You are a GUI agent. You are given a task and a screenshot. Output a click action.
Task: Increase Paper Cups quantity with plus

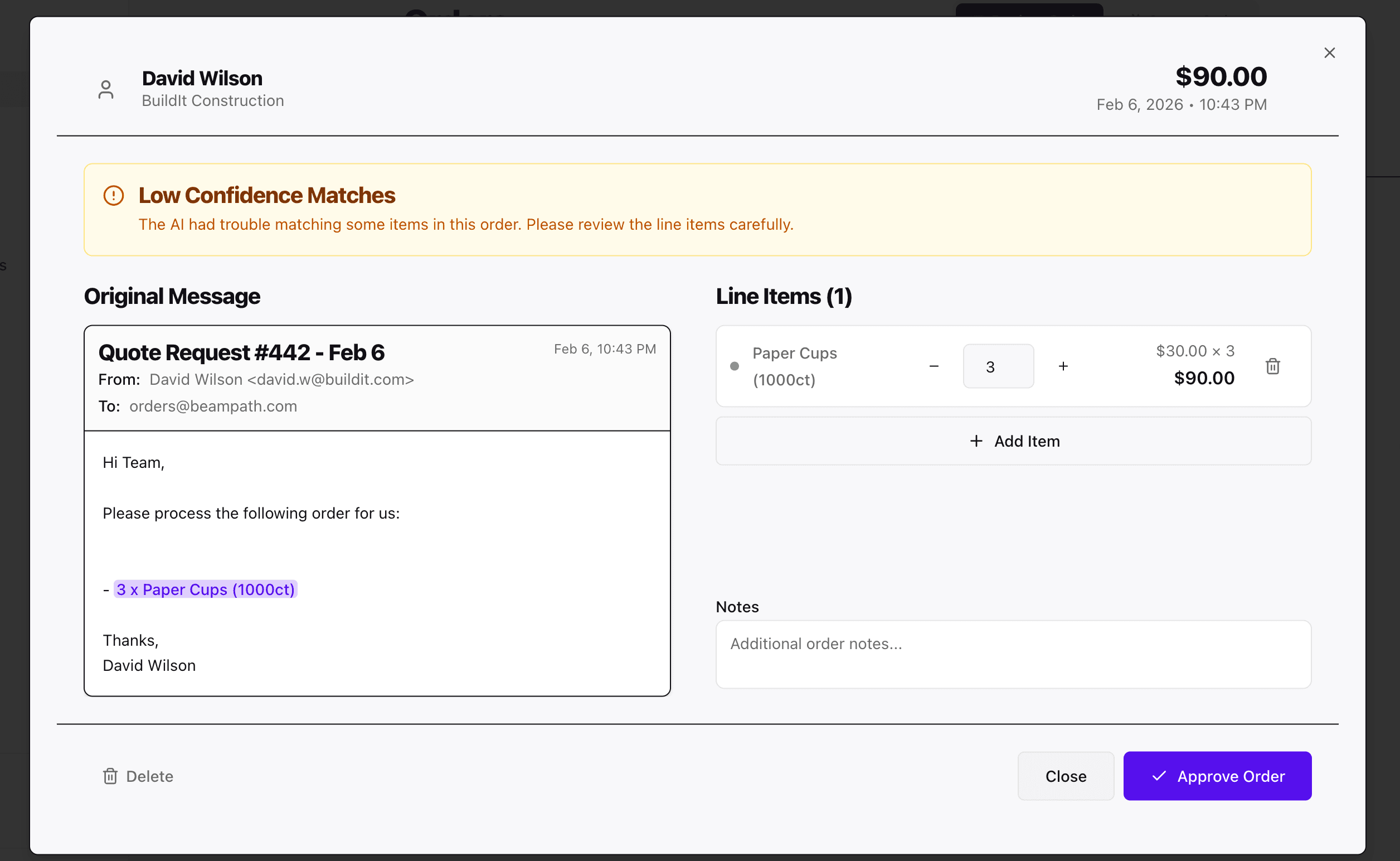[x=1063, y=366]
